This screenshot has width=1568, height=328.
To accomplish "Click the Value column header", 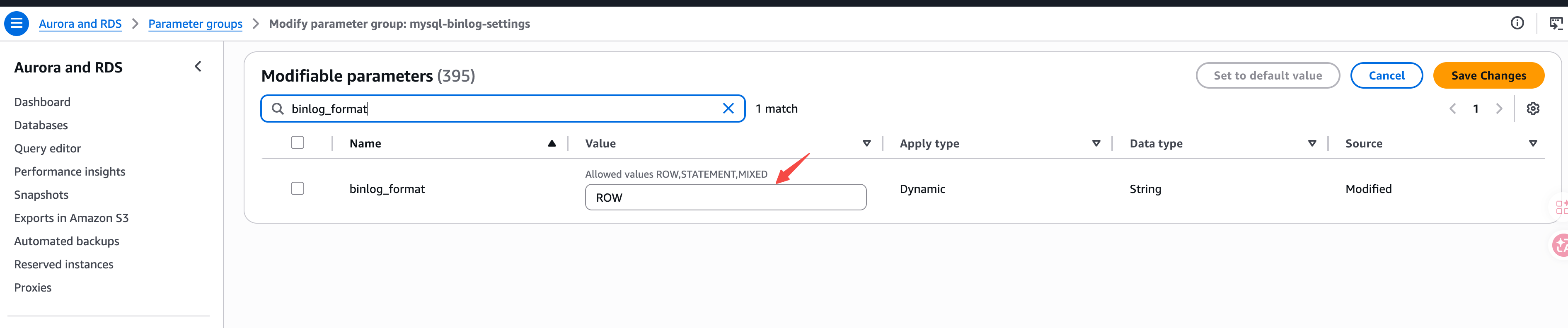I will (600, 144).
